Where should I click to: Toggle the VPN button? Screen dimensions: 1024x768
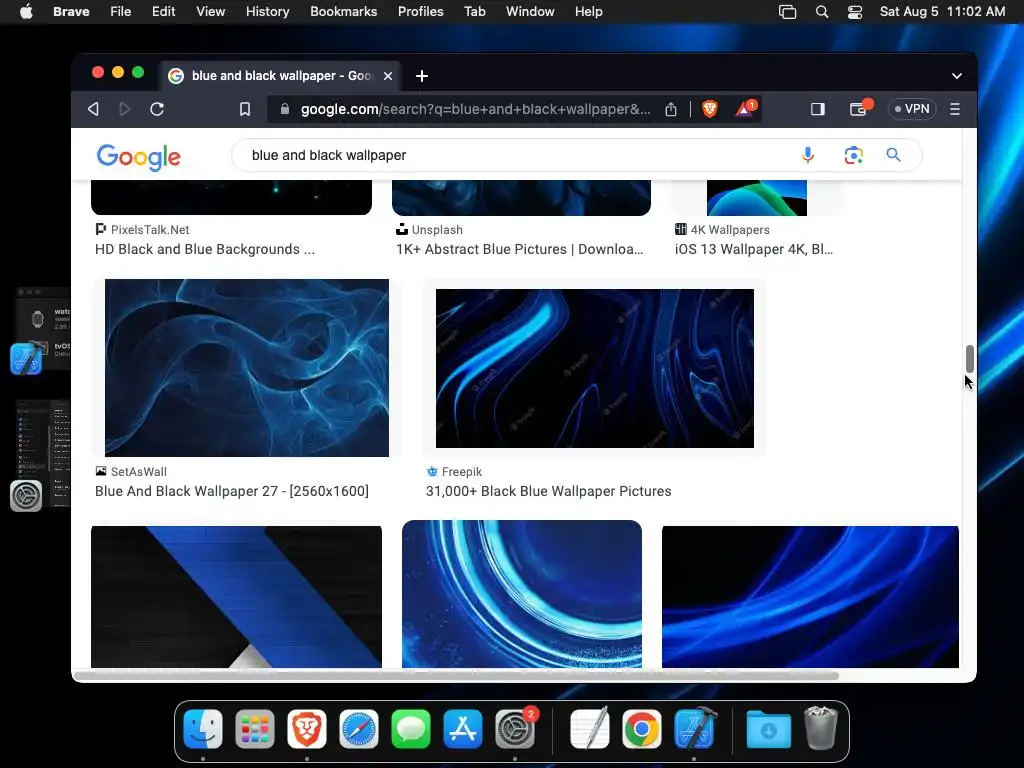click(x=912, y=109)
